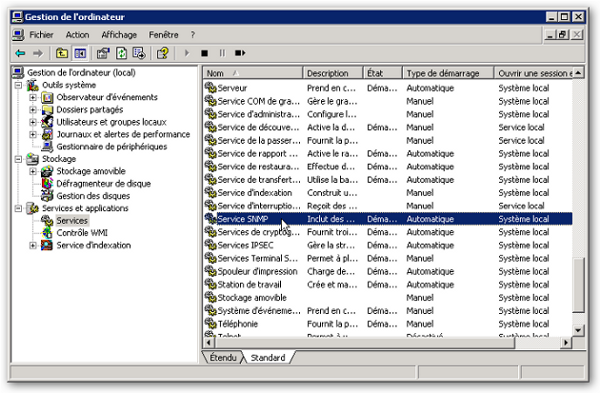Sort by the Description column header
Image resolution: width=600 pixels, height=393 pixels.
333,73
